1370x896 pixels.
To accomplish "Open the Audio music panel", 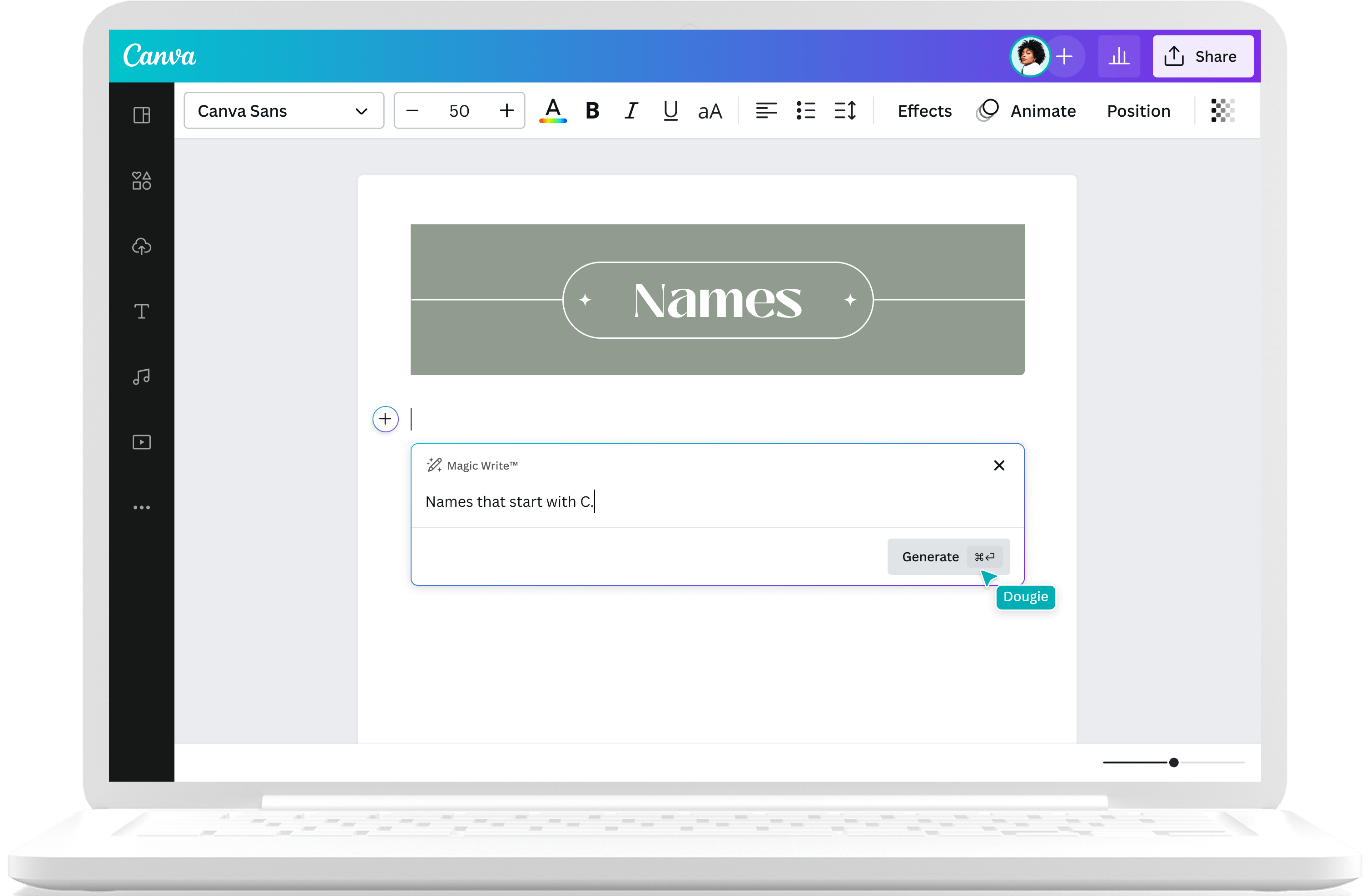I will 142,377.
